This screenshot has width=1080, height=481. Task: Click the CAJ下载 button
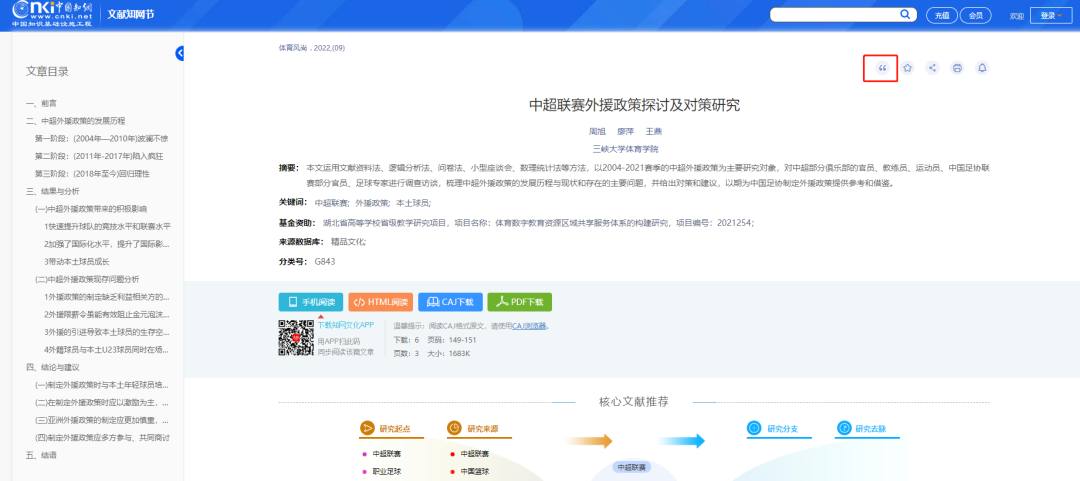[450, 302]
